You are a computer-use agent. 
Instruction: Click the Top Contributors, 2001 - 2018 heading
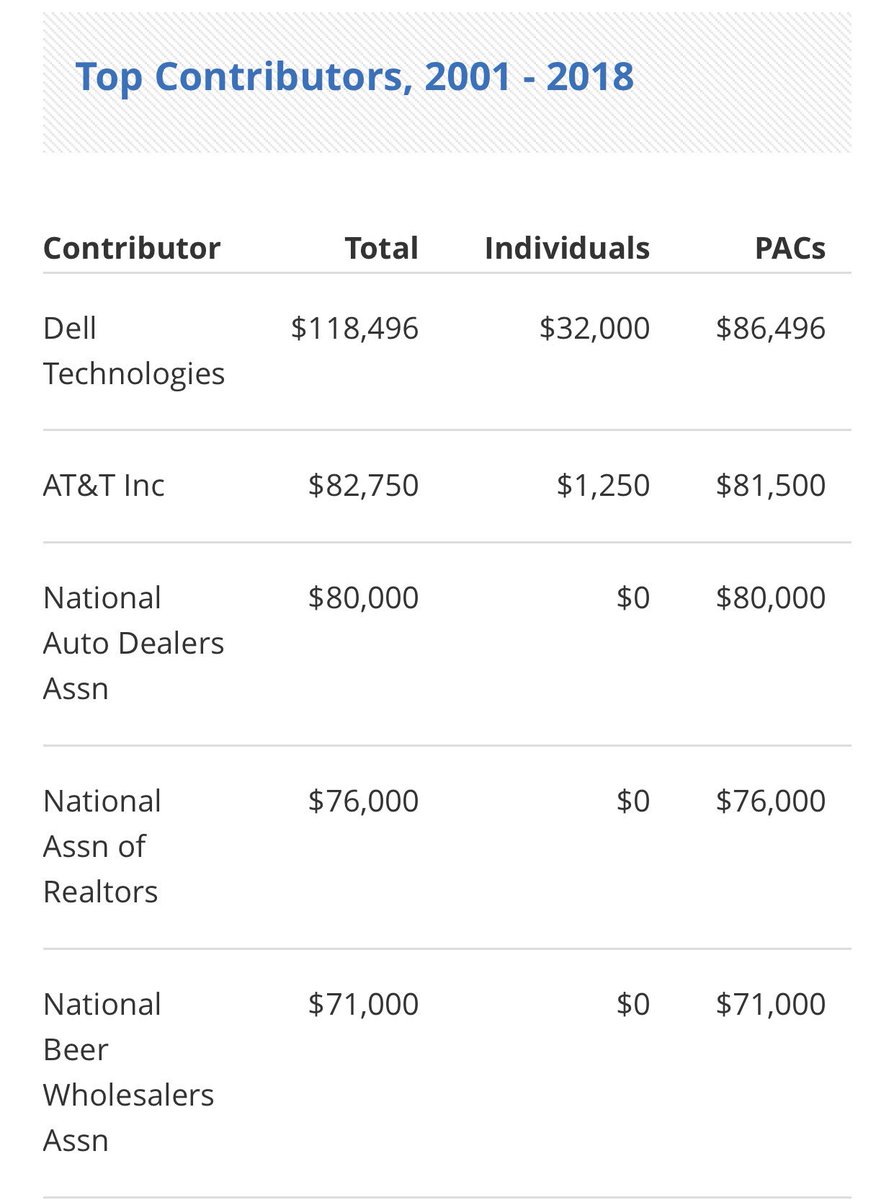(x=354, y=76)
